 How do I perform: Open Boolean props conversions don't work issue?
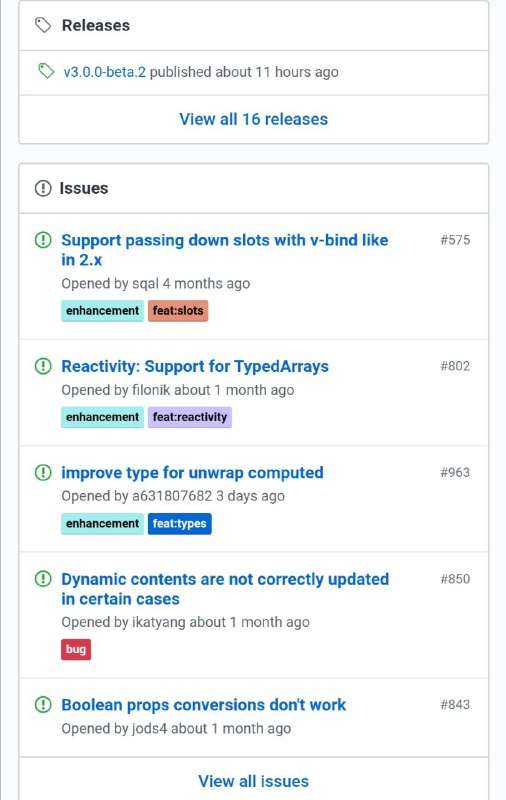coord(204,705)
